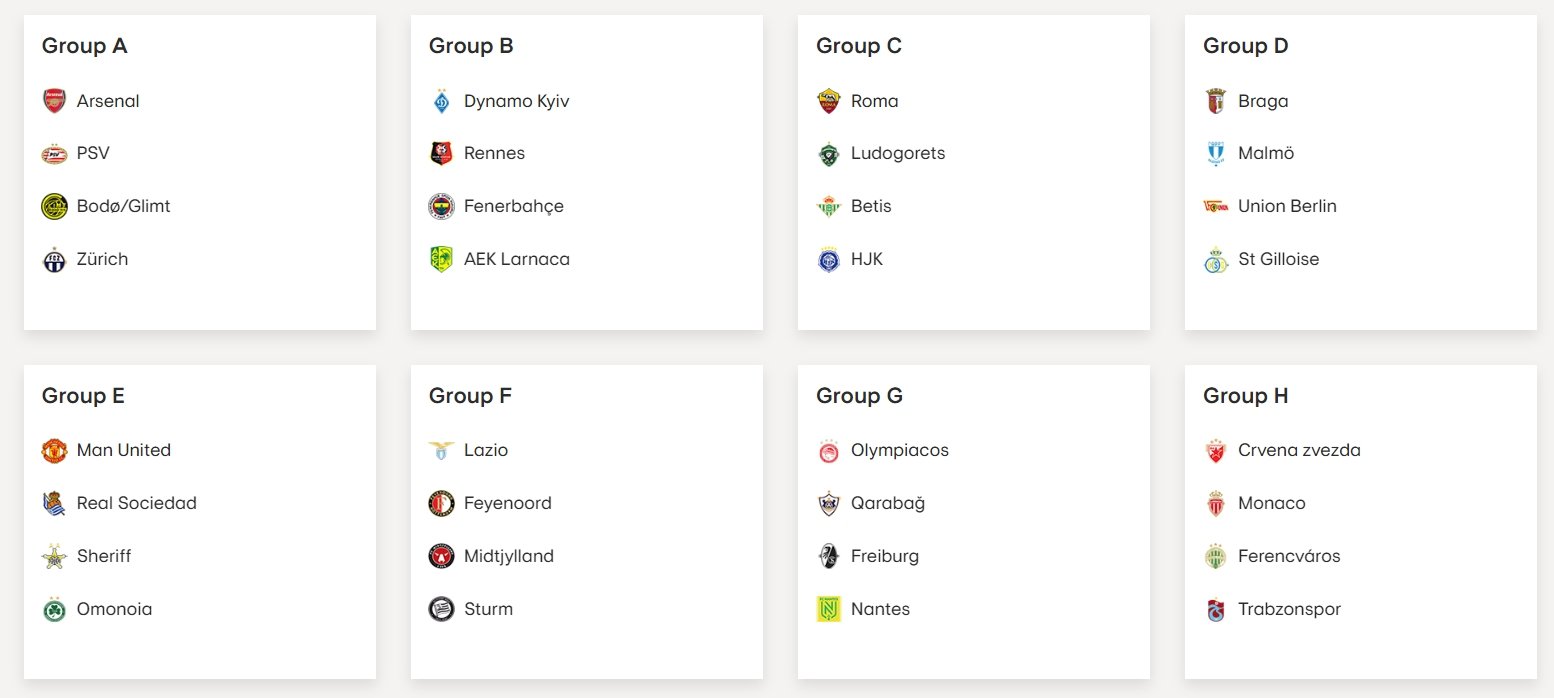
Task: Click the Group G heading
Action: pos(859,396)
